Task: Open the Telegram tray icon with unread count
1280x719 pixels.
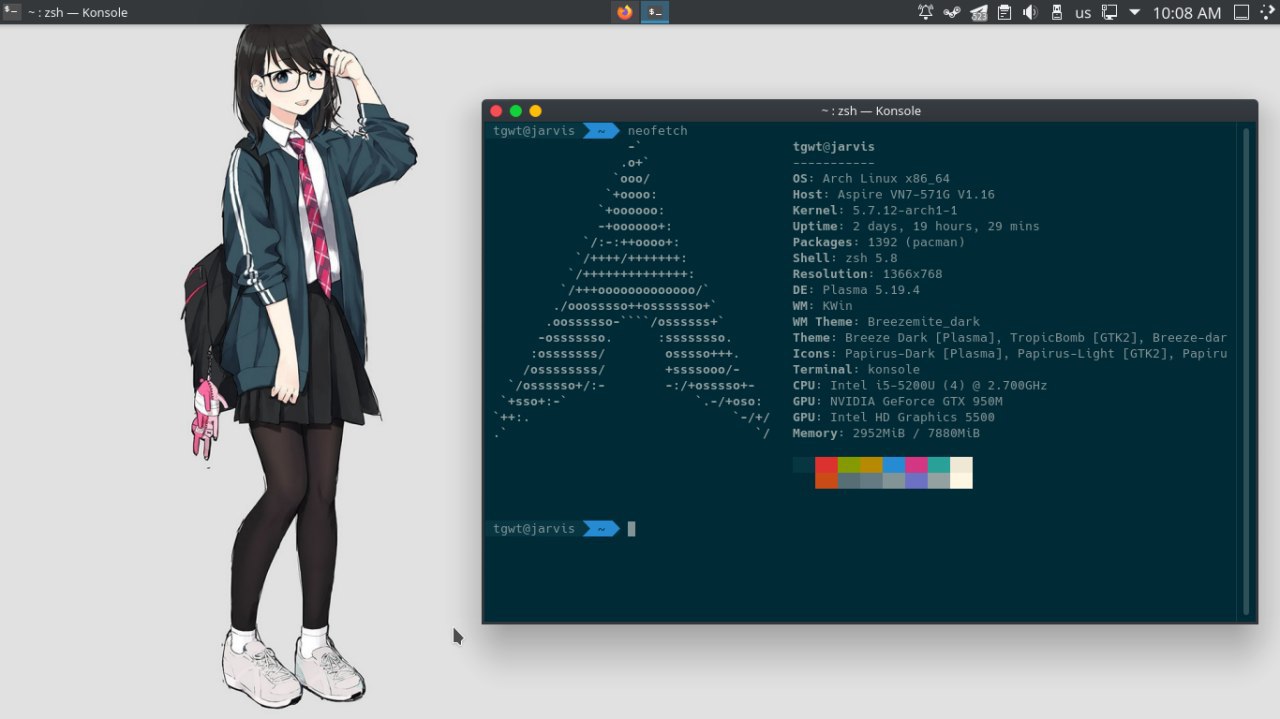Action: (979, 13)
